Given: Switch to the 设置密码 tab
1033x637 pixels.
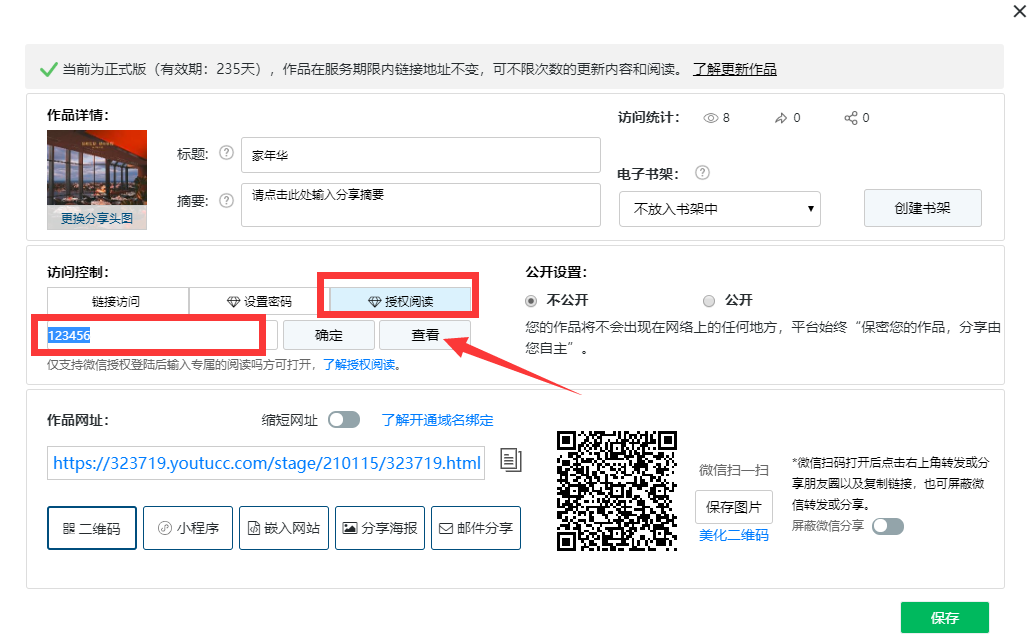Looking at the screenshot, I should tap(259, 301).
